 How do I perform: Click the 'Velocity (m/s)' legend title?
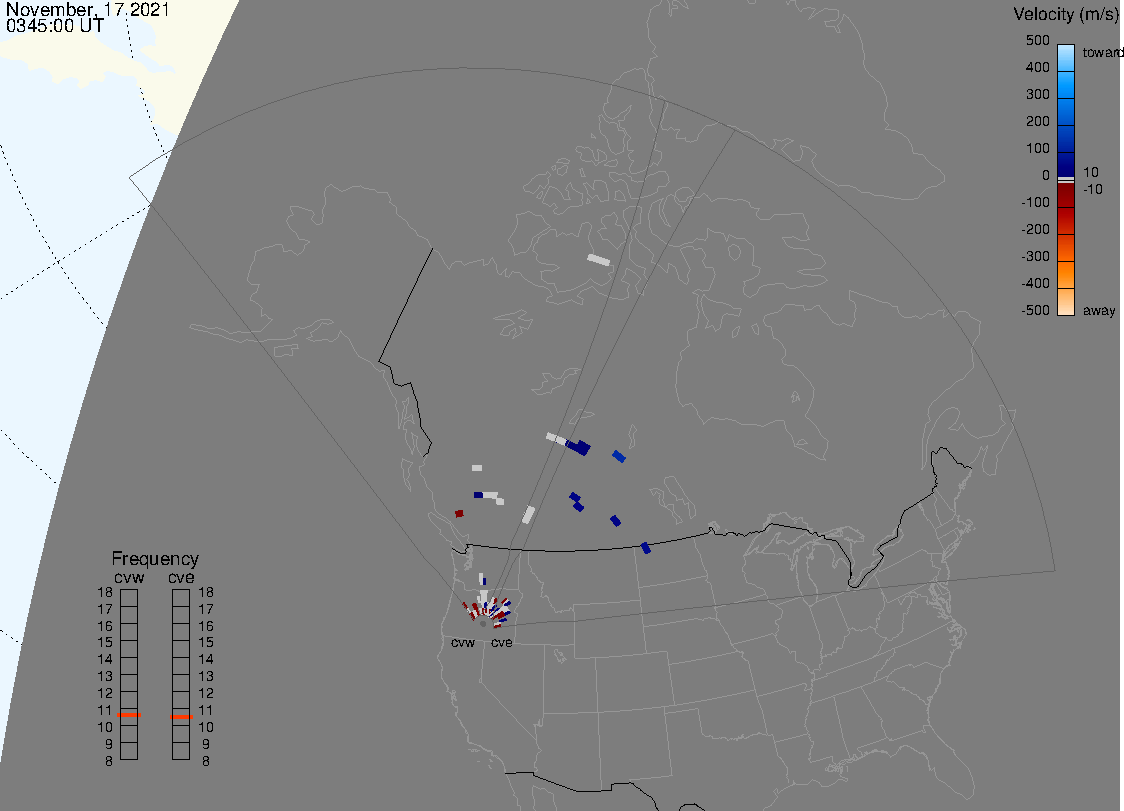1065,14
